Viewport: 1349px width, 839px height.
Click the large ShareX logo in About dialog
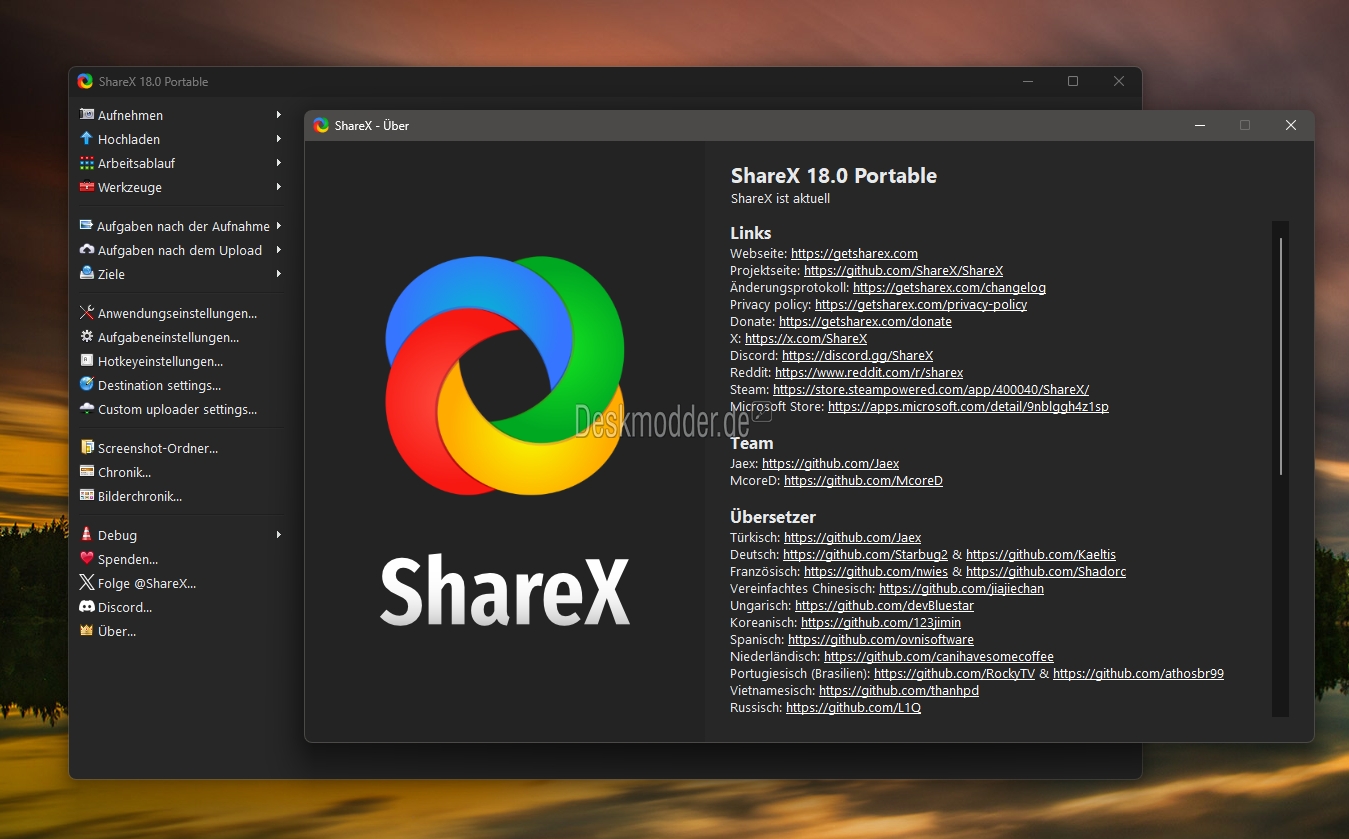(505, 376)
